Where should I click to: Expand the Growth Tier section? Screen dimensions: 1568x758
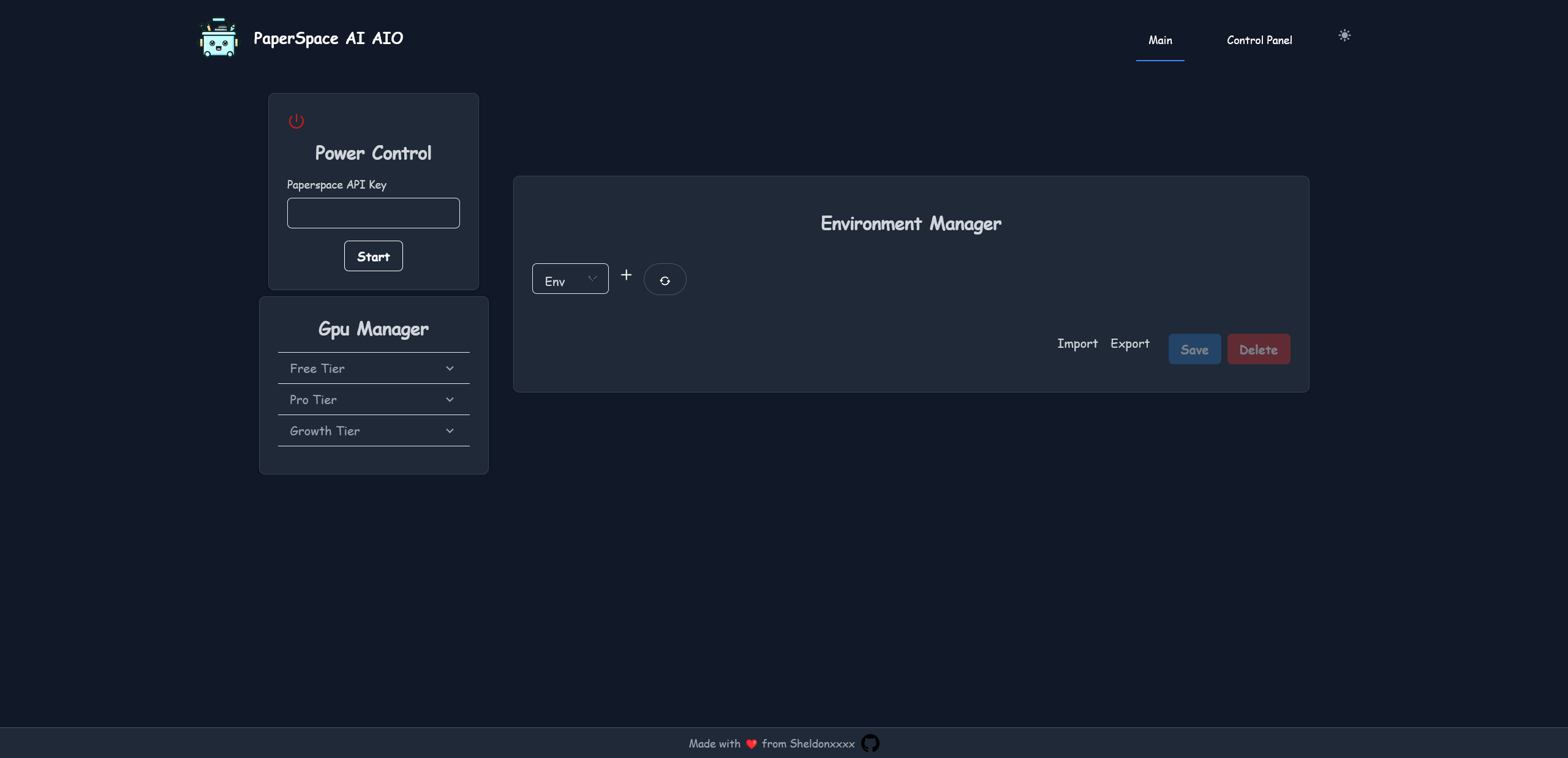(x=374, y=431)
